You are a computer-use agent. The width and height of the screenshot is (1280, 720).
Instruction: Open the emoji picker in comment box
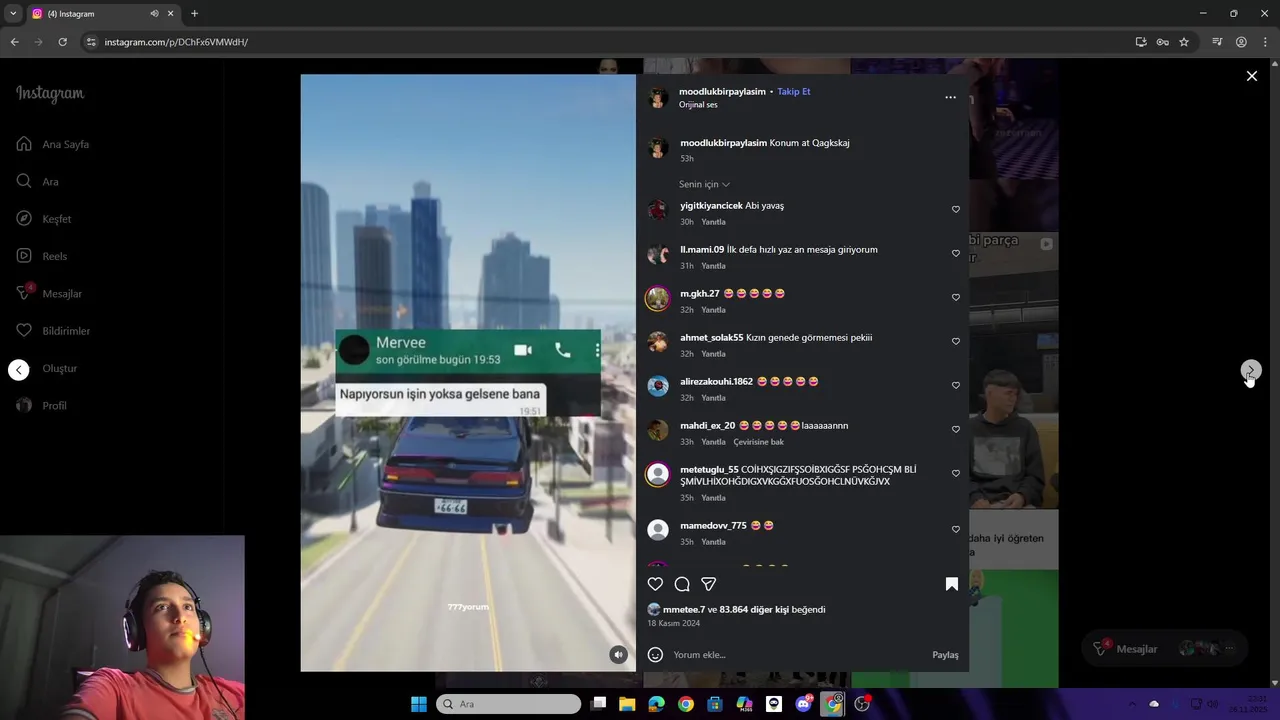click(x=655, y=655)
